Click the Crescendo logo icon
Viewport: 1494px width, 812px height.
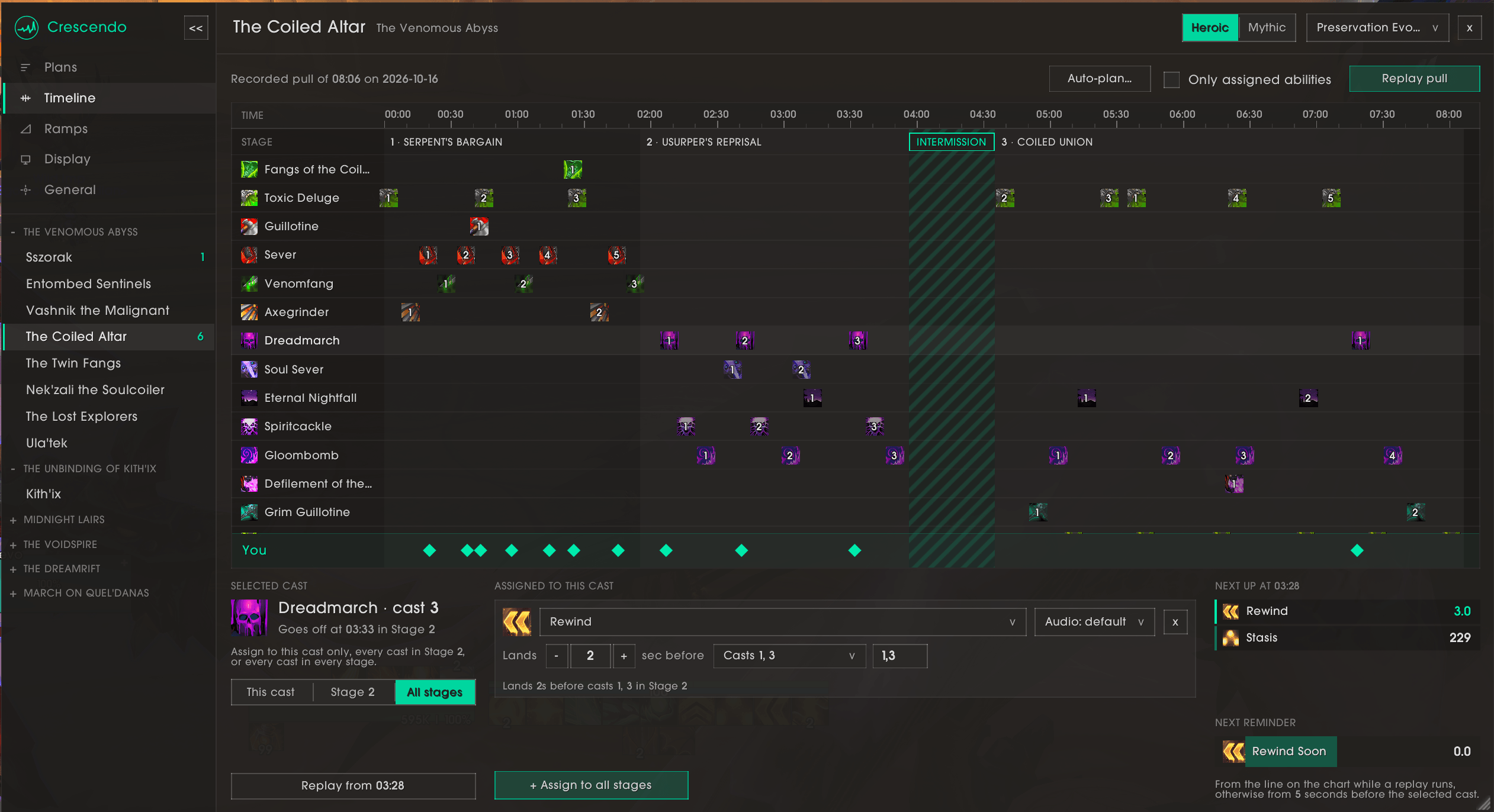coord(27,27)
